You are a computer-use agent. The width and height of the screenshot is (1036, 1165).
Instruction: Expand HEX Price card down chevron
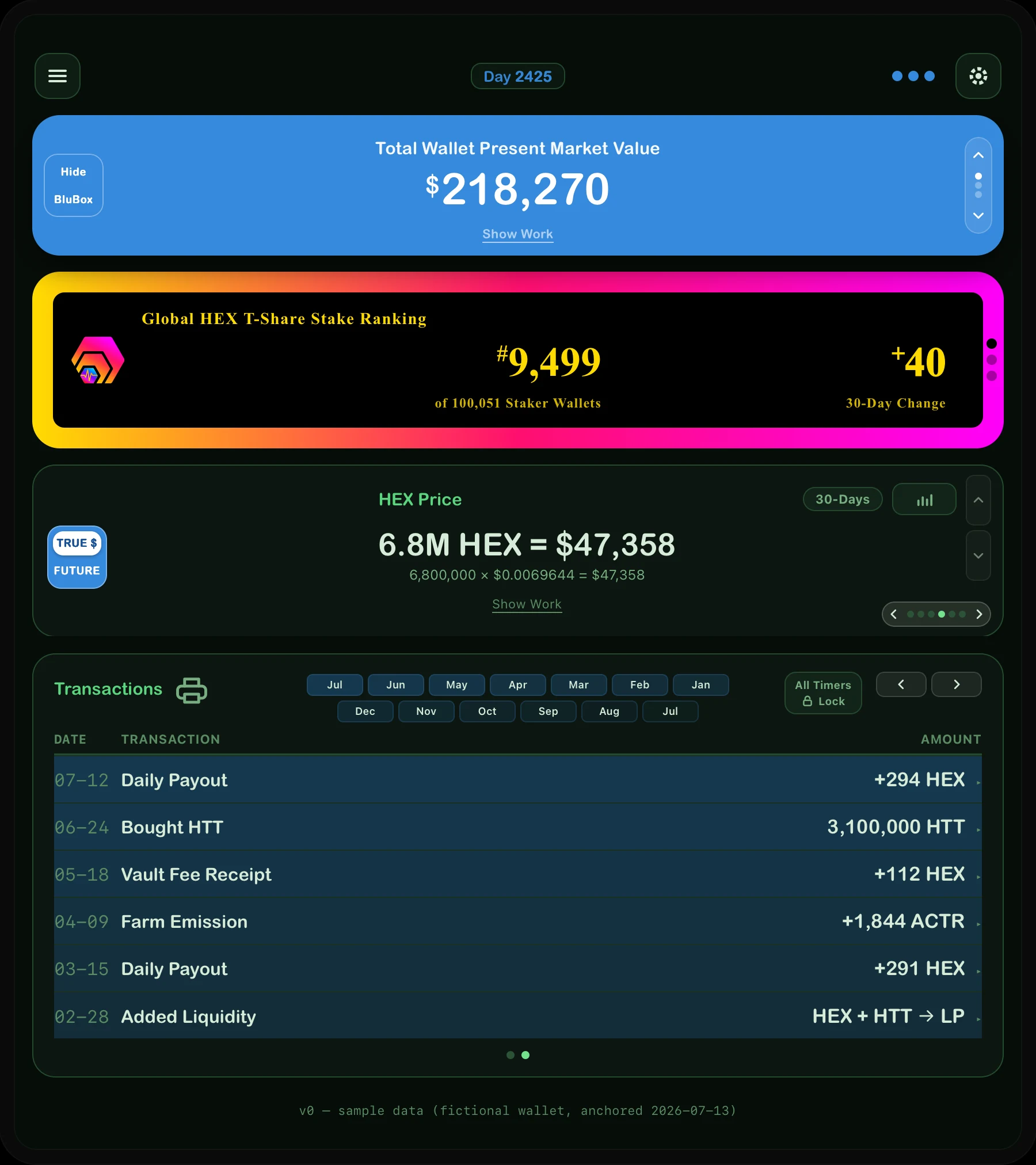[978, 555]
